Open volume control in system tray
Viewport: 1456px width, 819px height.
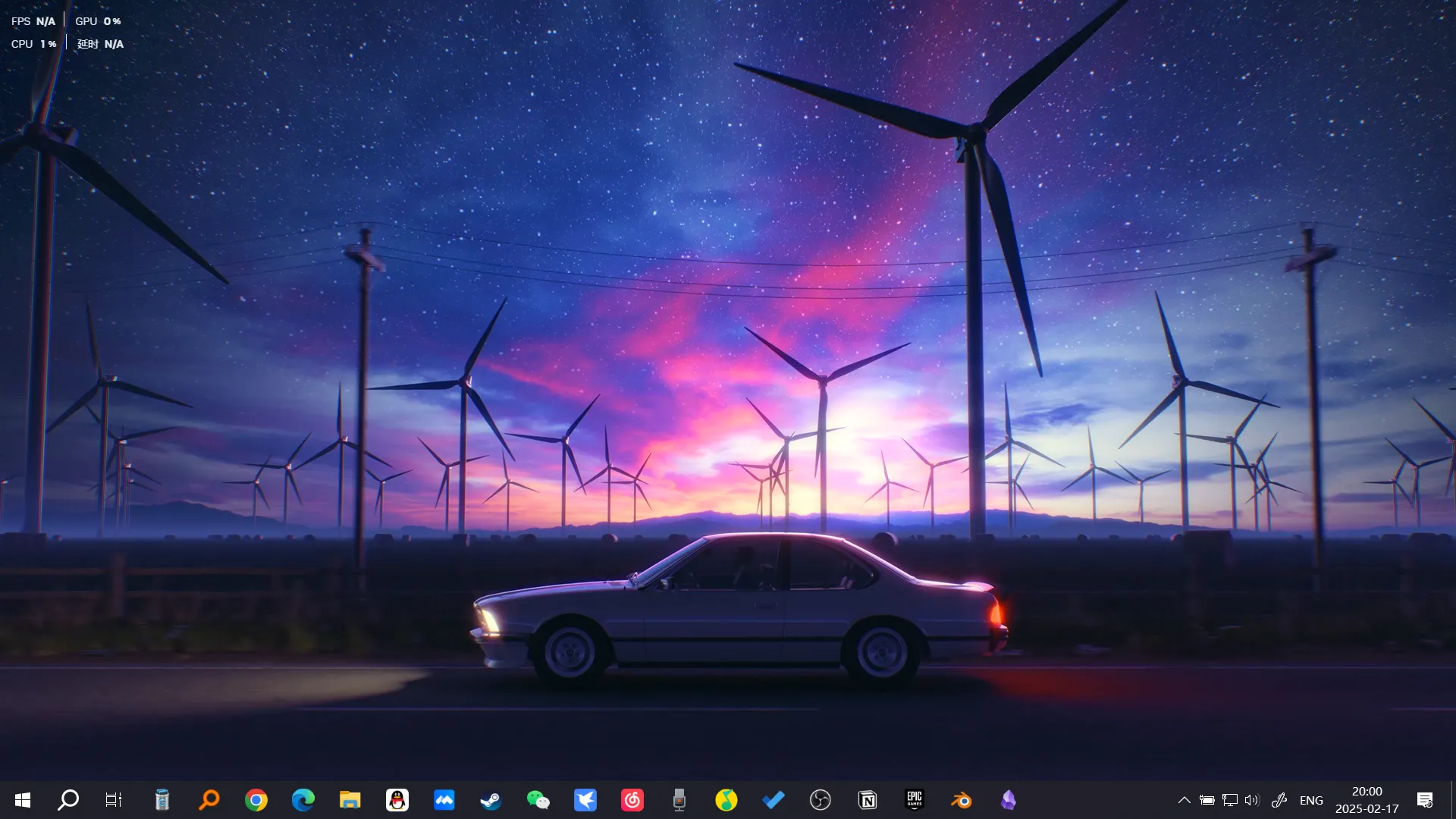point(1252,800)
